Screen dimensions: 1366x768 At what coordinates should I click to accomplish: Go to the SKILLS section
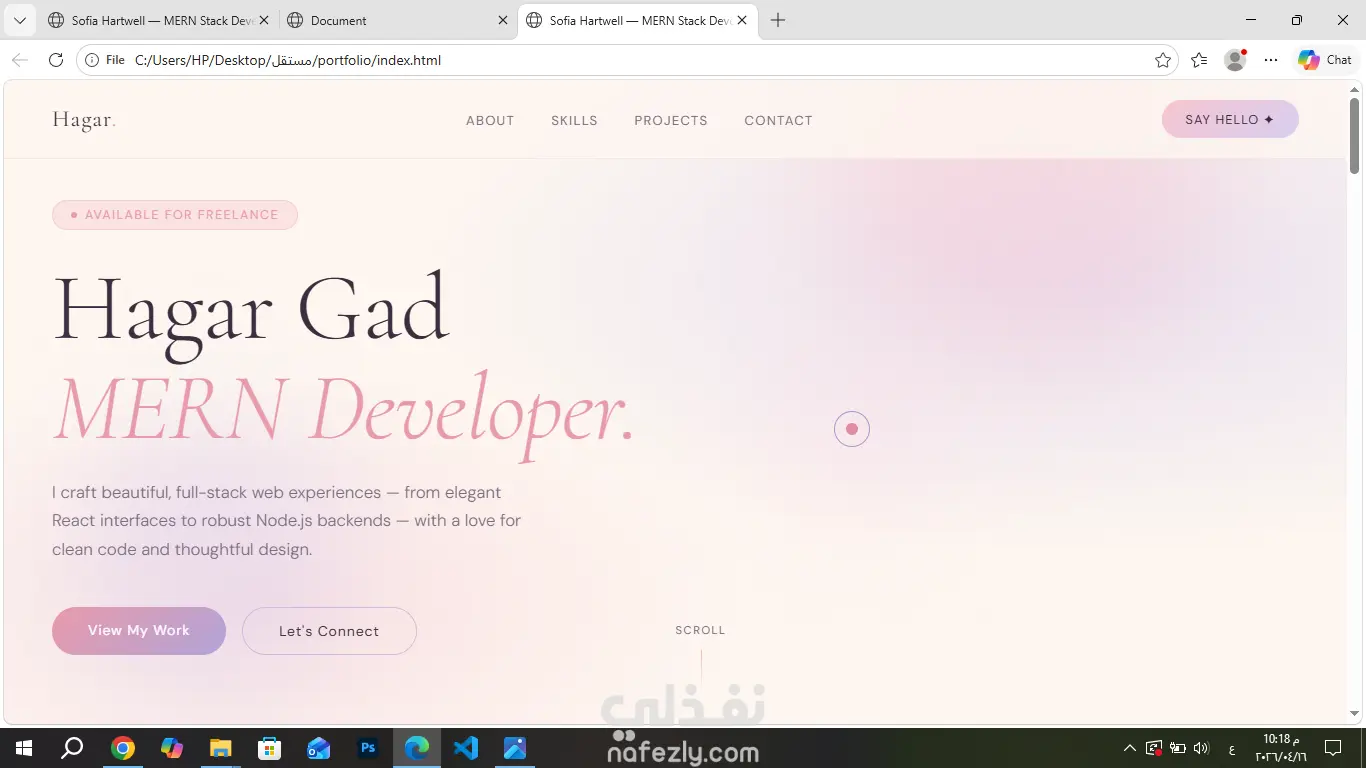(574, 121)
